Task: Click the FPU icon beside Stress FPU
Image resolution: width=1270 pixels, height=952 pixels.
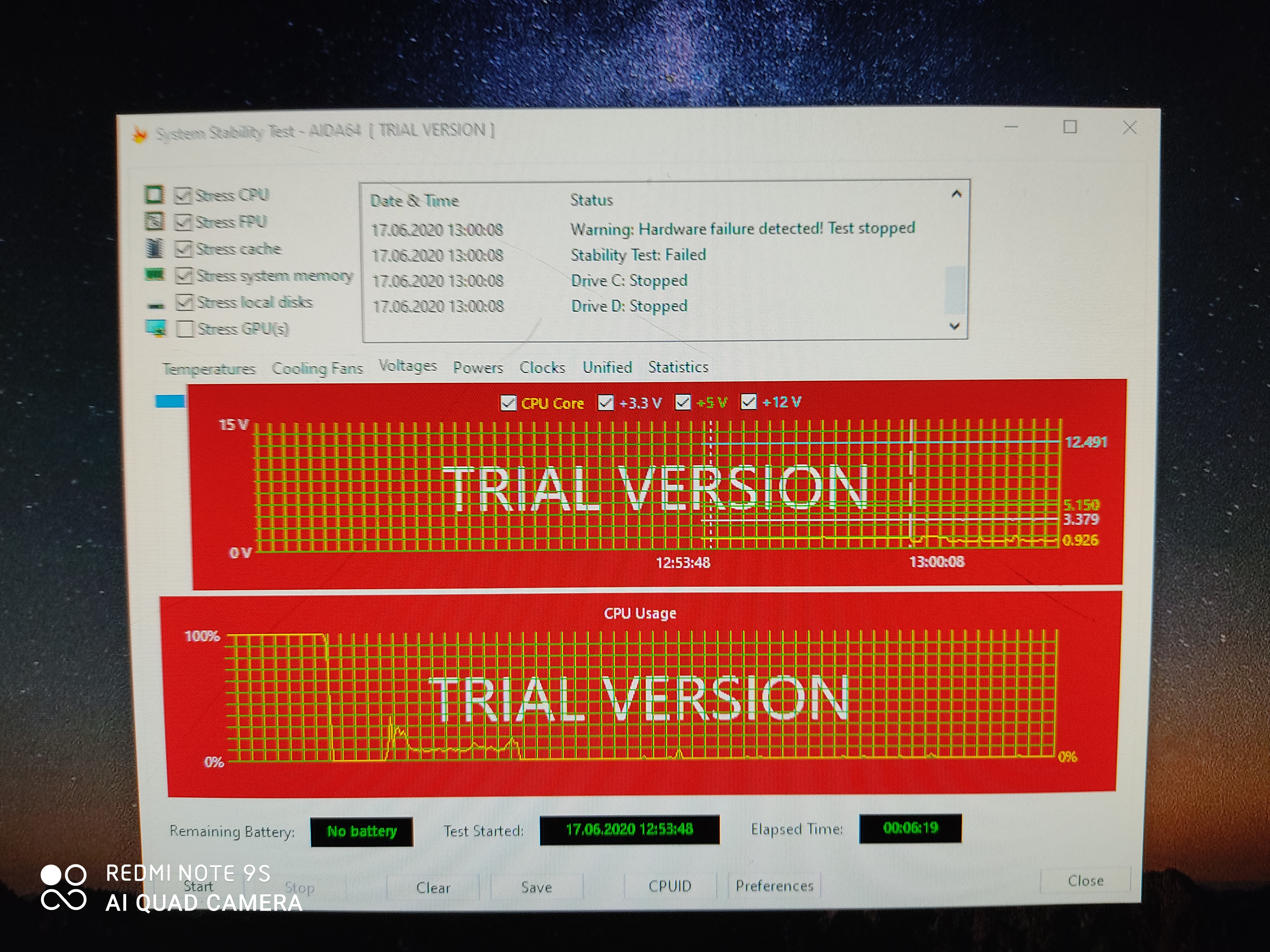Action: tap(154, 221)
